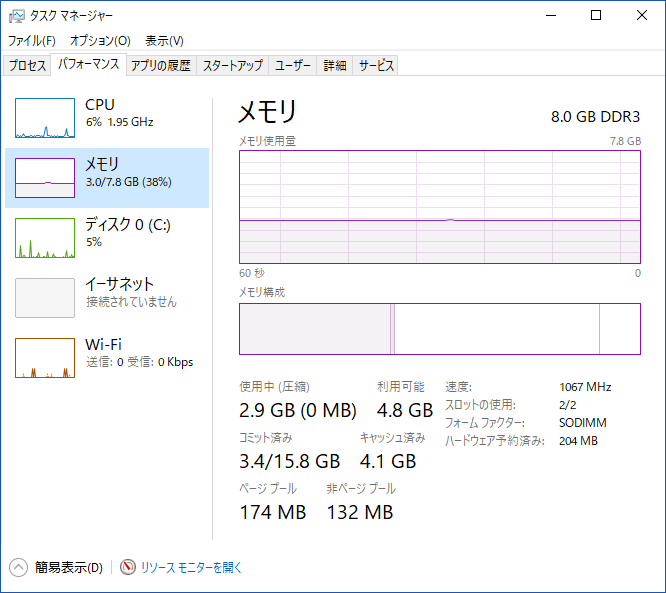Open the 表示(V) menu
The image size is (666, 593).
coord(164,41)
